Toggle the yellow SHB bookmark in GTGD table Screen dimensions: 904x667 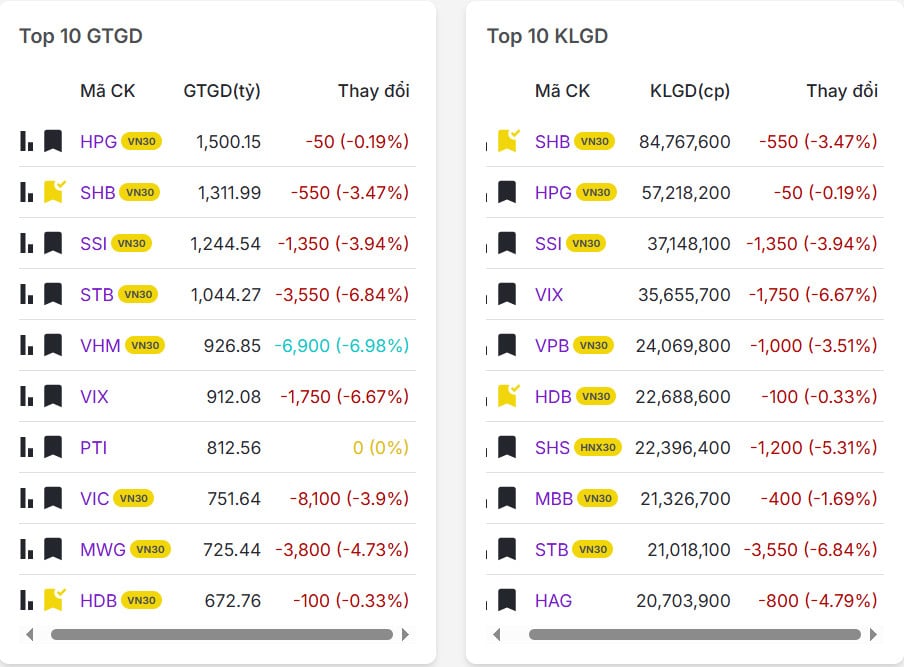coord(51,192)
